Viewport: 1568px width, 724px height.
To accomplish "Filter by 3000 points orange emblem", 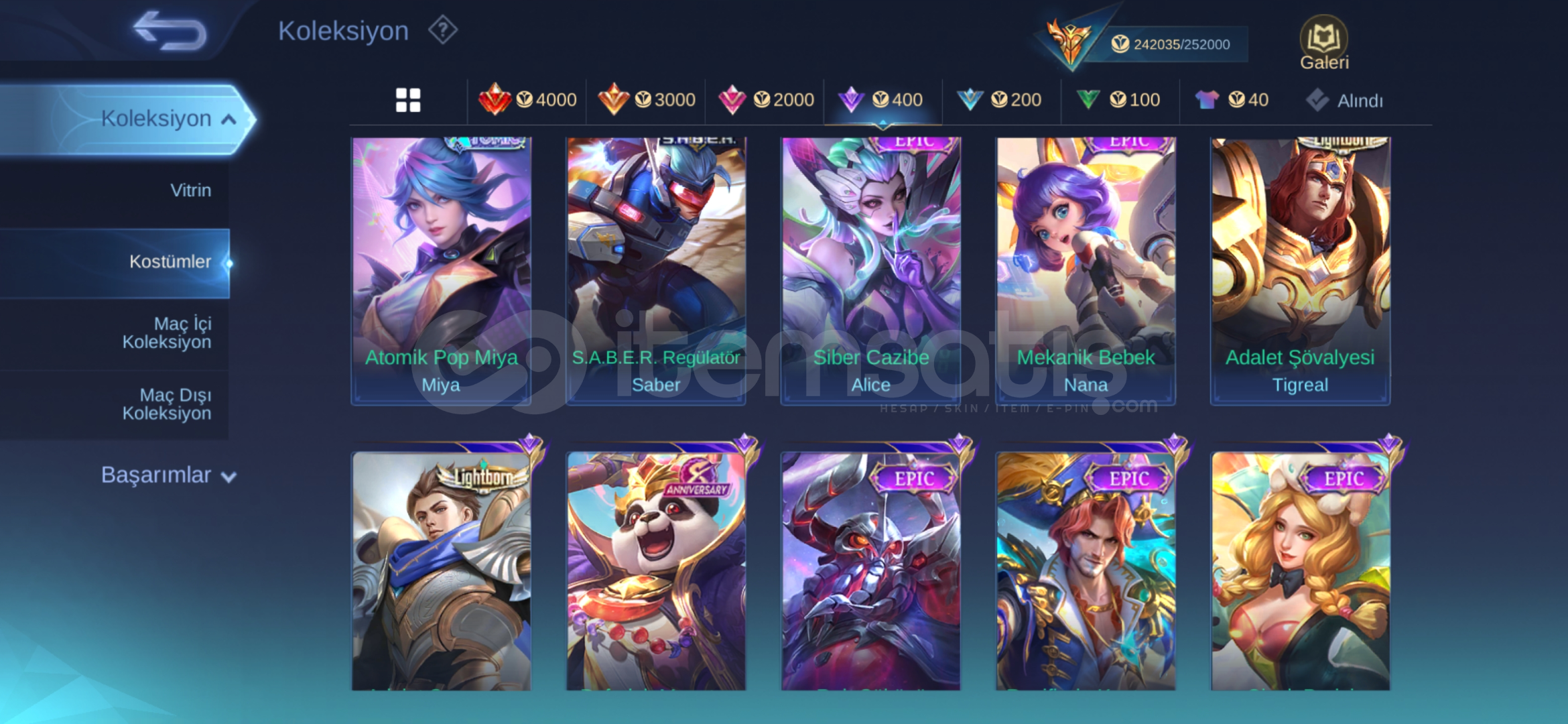I will 646,100.
